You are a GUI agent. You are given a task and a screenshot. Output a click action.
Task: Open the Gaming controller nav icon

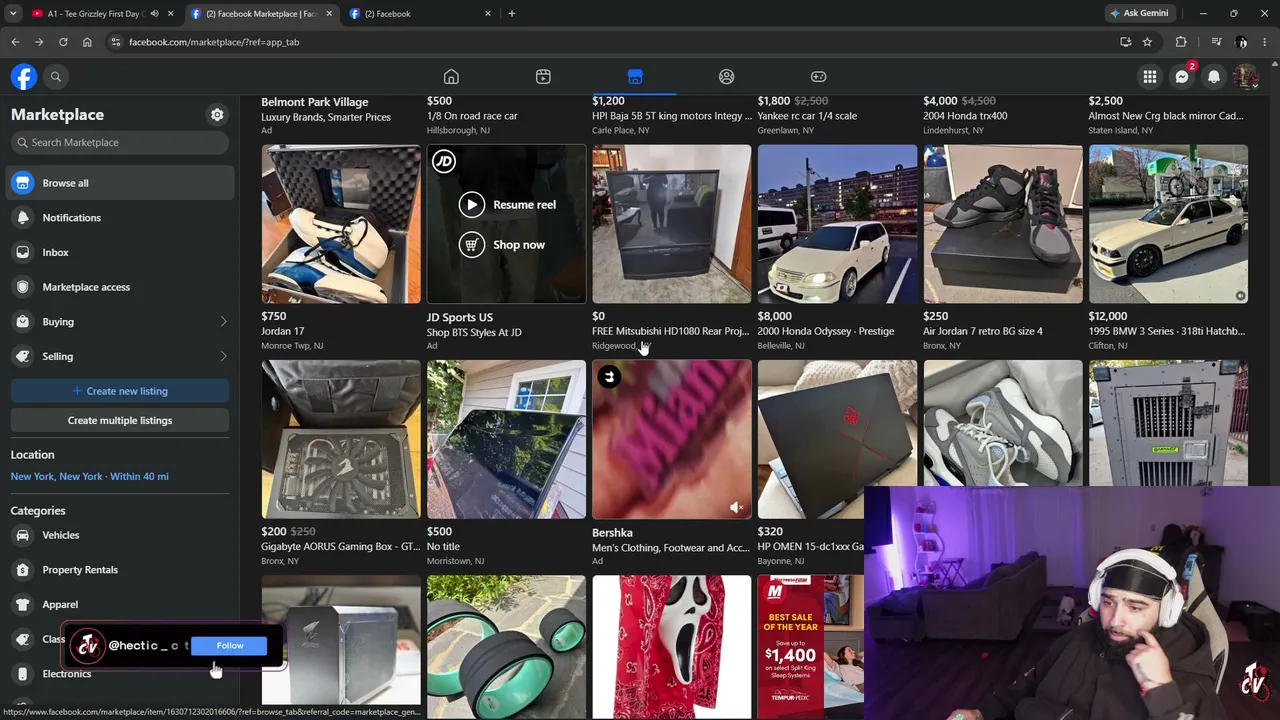point(819,77)
